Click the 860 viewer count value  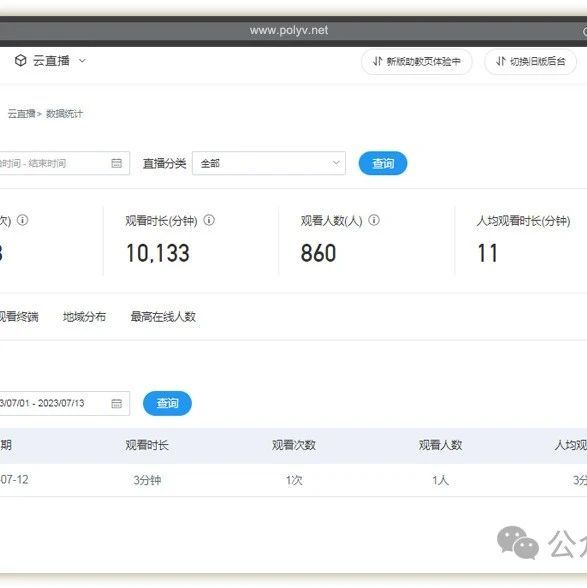[x=318, y=253]
